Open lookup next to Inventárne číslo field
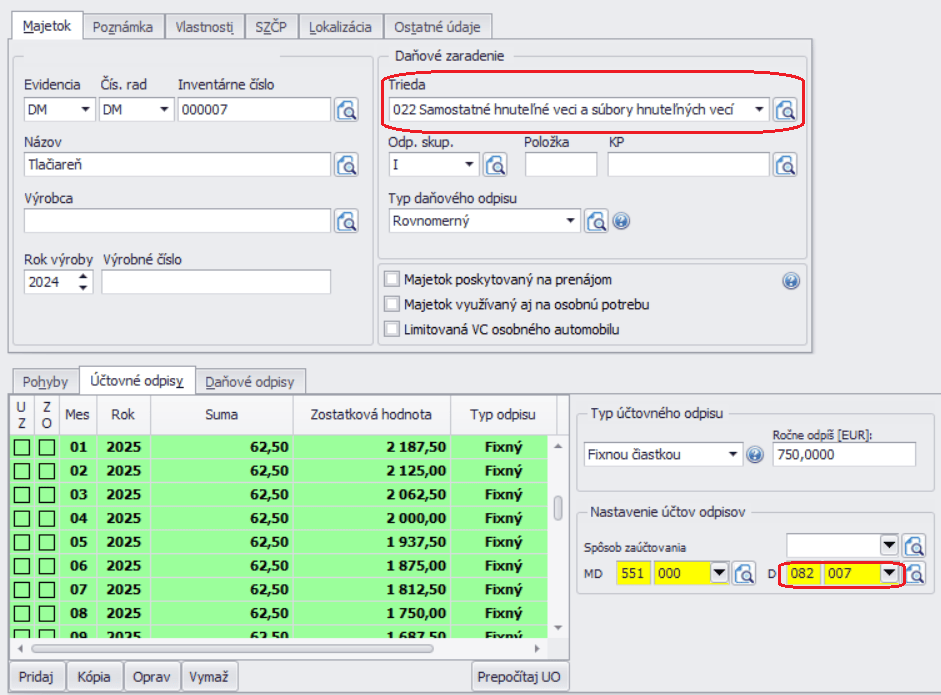The width and height of the screenshot is (941, 695). (346, 110)
